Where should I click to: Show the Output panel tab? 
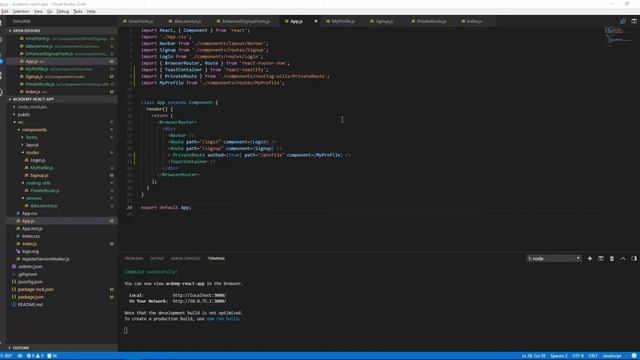click(157, 258)
